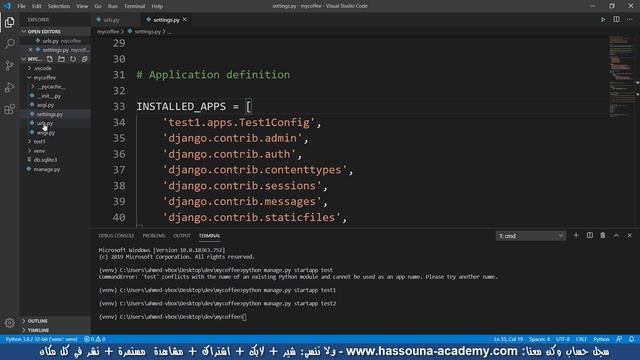Change the Spaces: 4 indentation setting

pos(540,339)
